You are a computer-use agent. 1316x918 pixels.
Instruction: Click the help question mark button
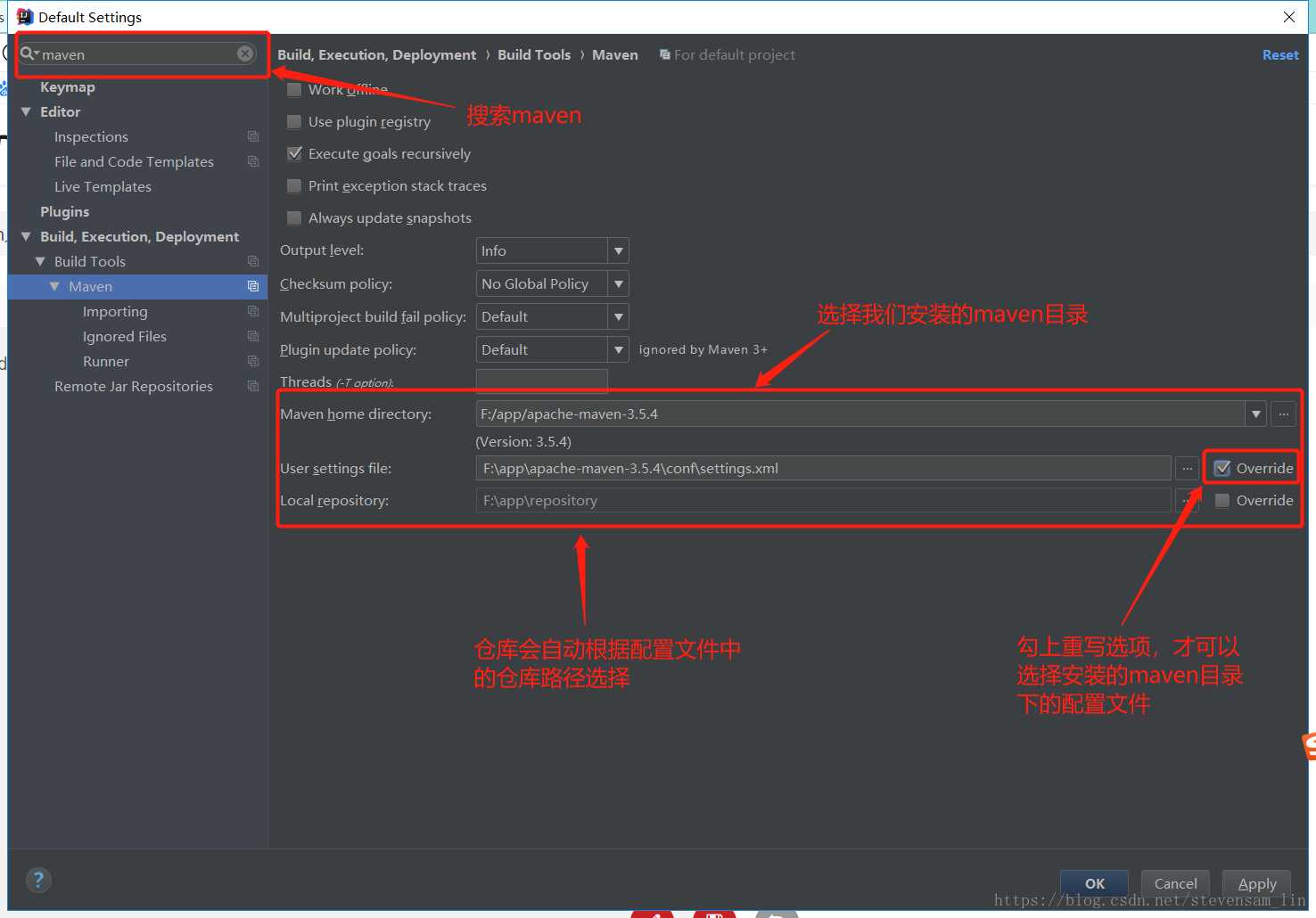(x=38, y=880)
